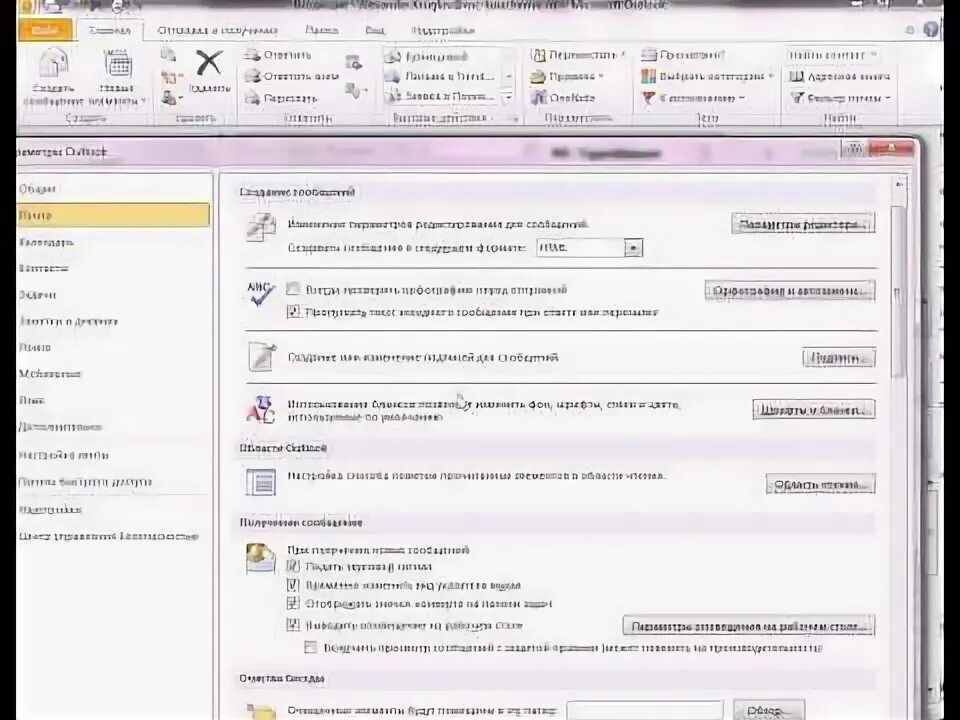Enable Всегда проверять орфографию перед отправкой checkbox
This screenshot has height=720, width=960.
293,289
